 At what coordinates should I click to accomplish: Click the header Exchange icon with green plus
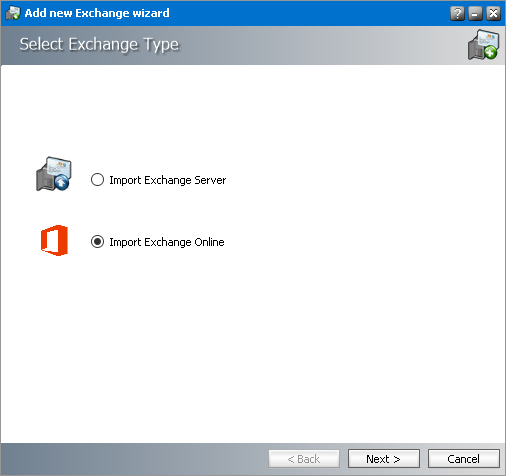(483, 45)
